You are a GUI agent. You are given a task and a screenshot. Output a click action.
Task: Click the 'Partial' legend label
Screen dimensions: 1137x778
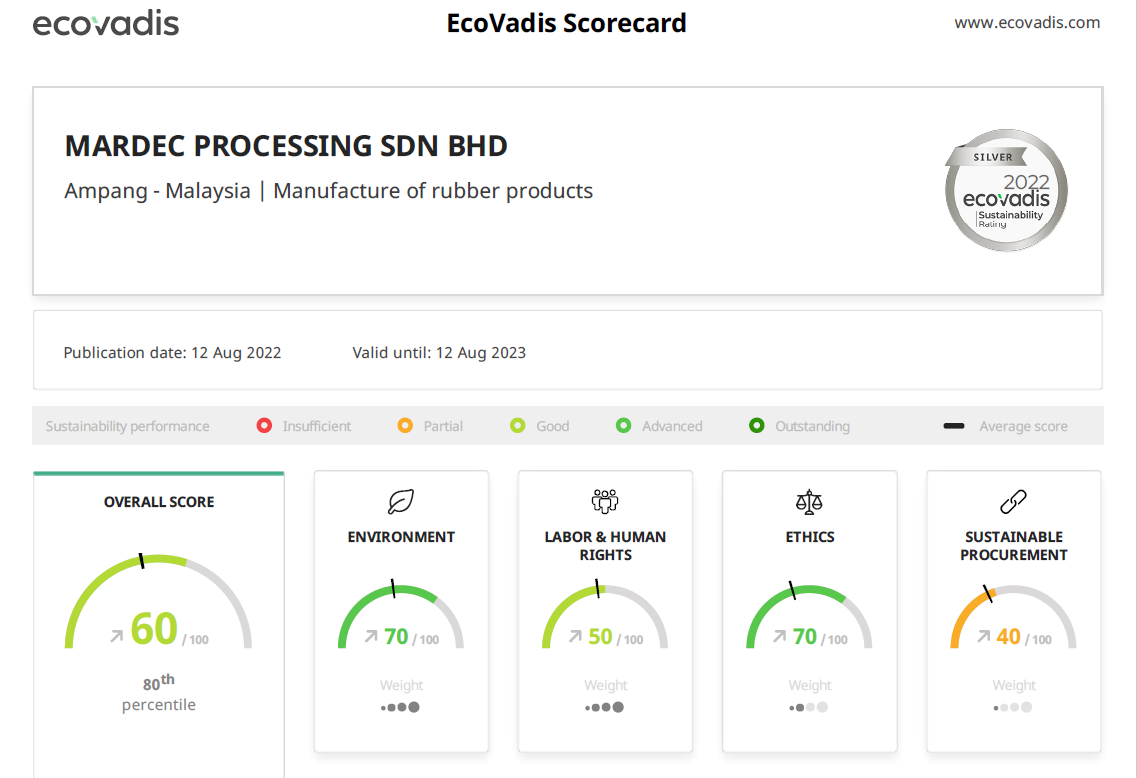[x=443, y=426]
